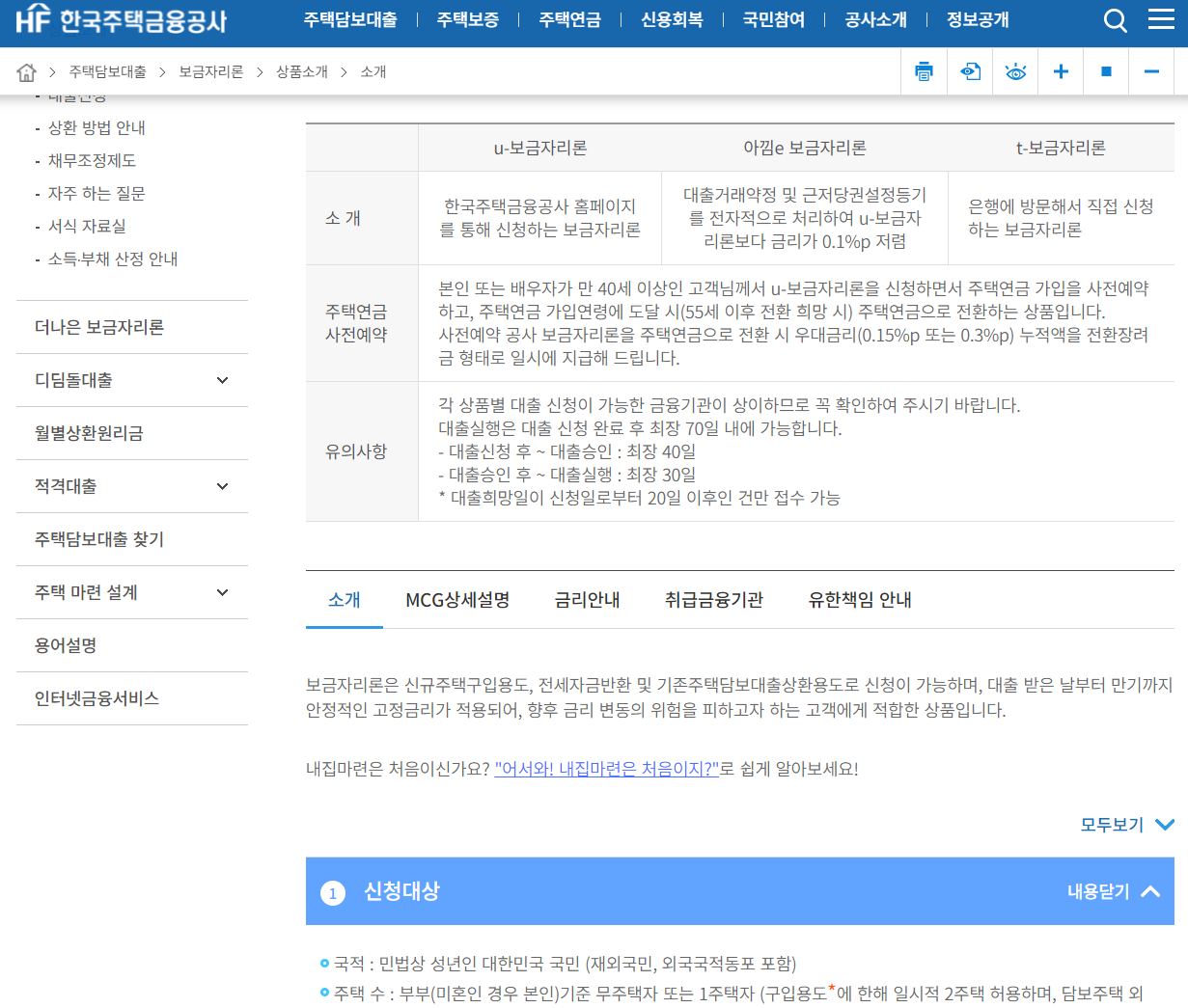Image resolution: width=1188 pixels, height=1008 pixels.
Task: Open the 어서와! 내집마련은 처음이지? link
Action: (607, 769)
